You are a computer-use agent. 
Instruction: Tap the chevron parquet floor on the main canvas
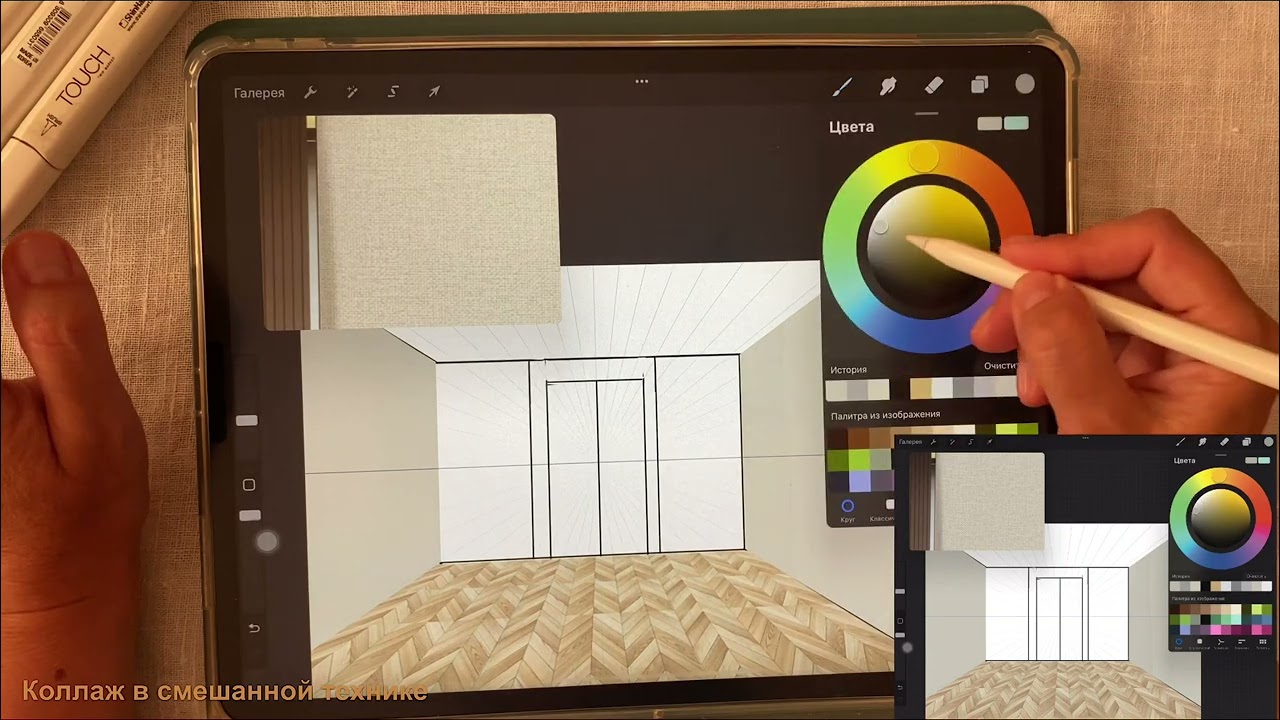point(600,615)
